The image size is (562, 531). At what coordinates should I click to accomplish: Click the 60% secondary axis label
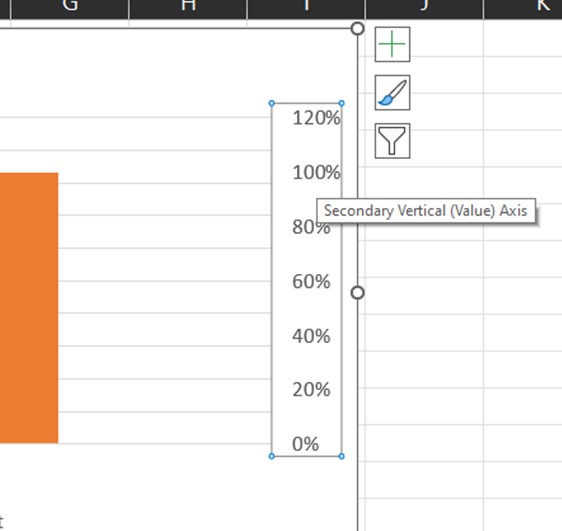pyautogui.click(x=311, y=281)
